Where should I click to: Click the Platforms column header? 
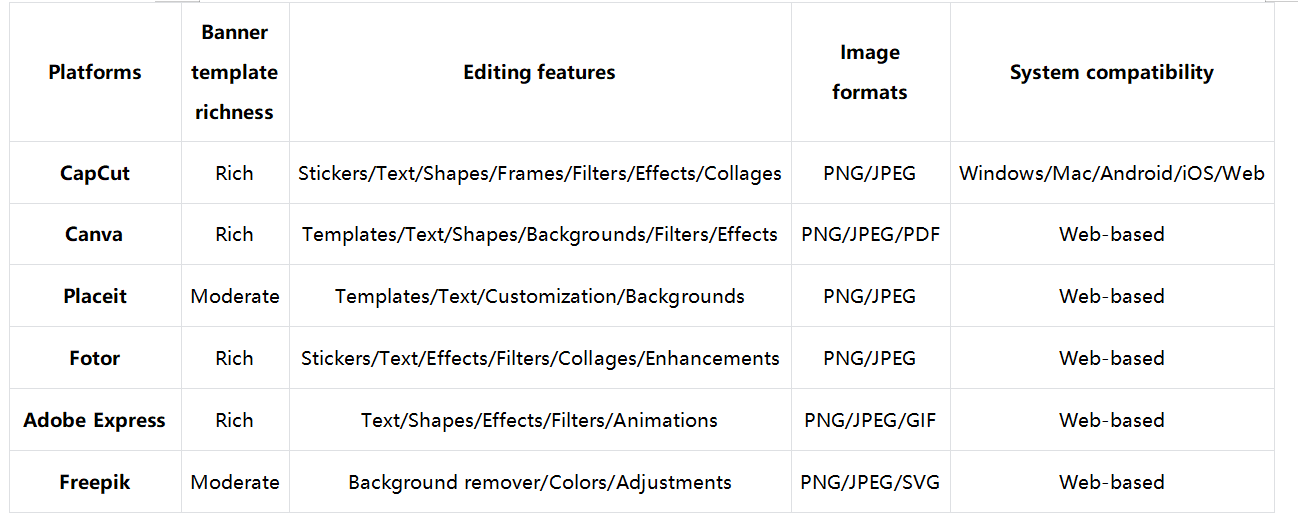tap(95, 72)
